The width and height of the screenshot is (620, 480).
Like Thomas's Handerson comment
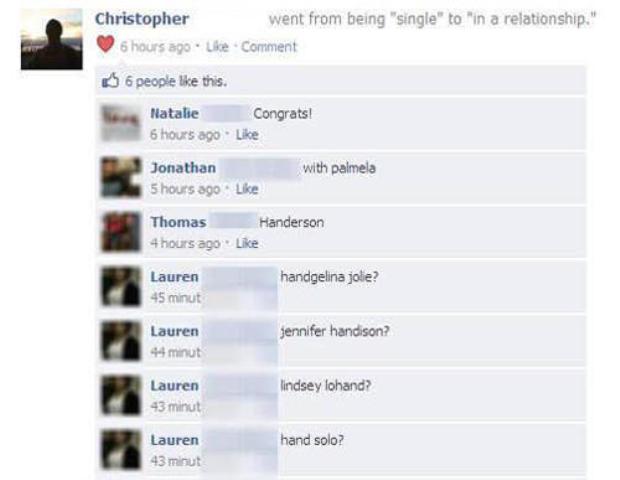pyautogui.click(x=247, y=243)
